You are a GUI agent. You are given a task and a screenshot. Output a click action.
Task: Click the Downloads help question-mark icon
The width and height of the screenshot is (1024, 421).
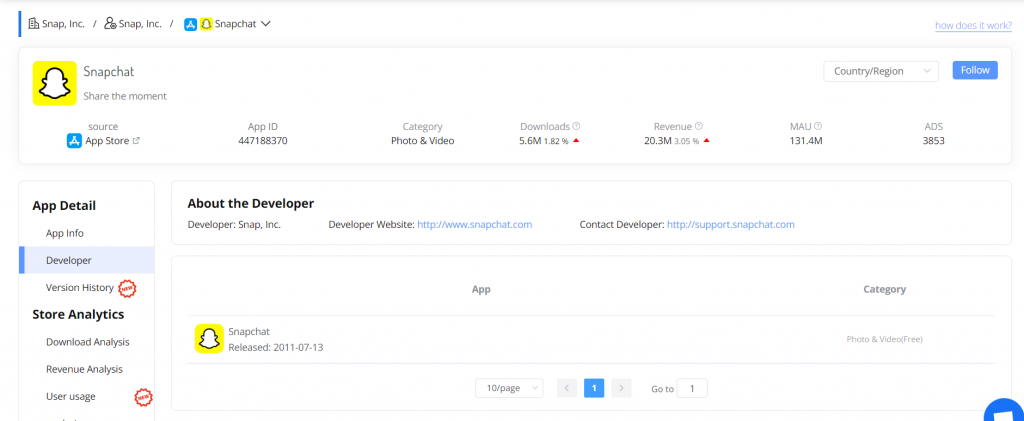(577, 127)
